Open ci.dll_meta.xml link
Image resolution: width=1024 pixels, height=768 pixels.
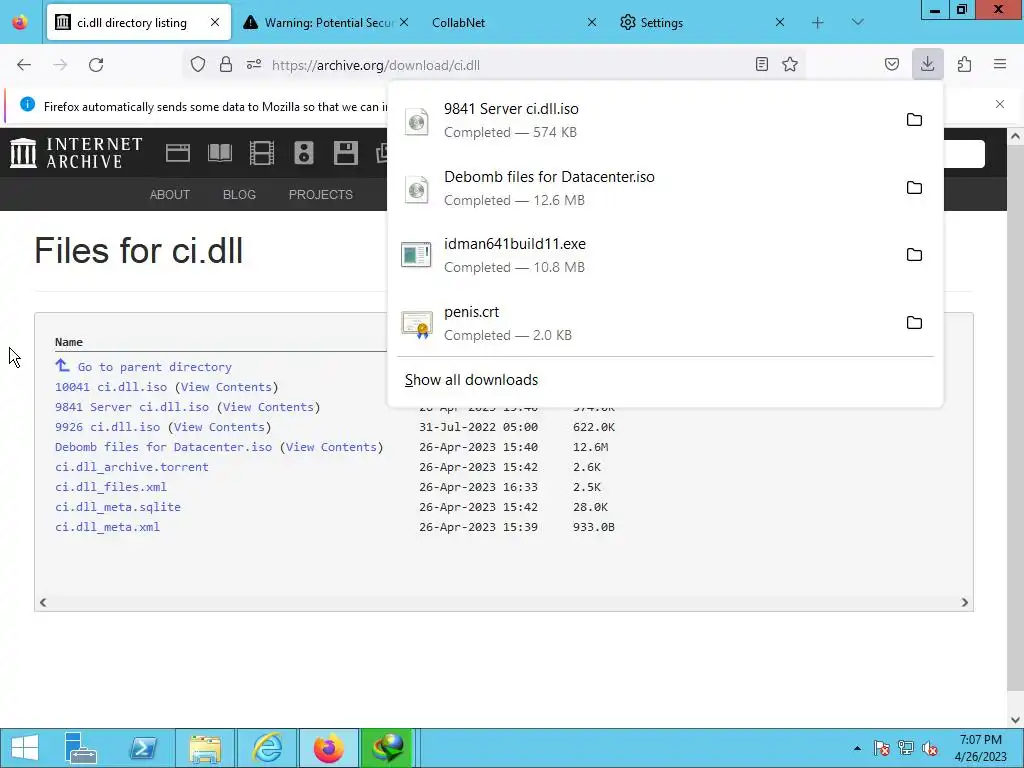point(107,526)
